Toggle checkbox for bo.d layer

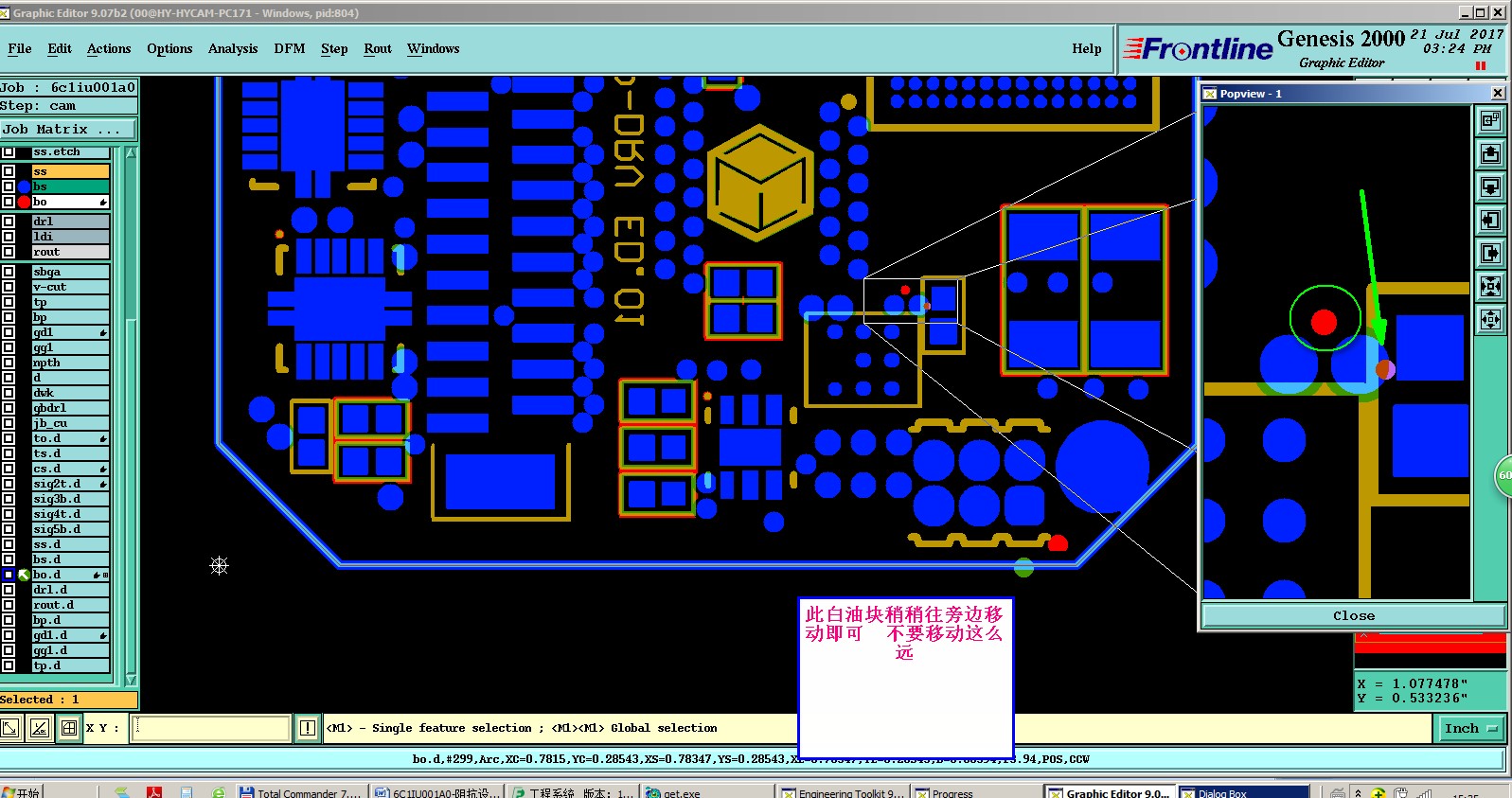9,575
